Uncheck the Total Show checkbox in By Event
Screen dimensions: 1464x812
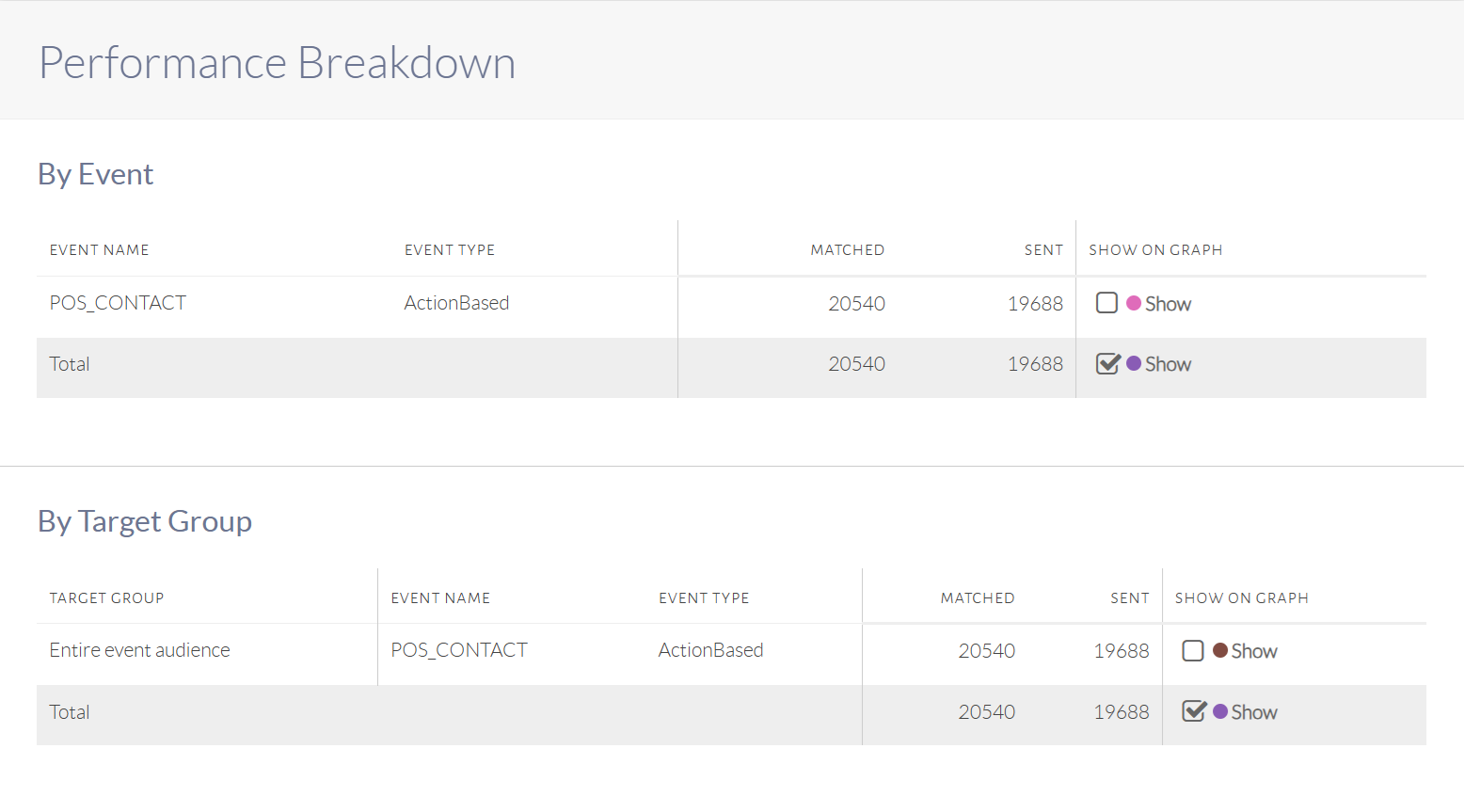point(1107,364)
